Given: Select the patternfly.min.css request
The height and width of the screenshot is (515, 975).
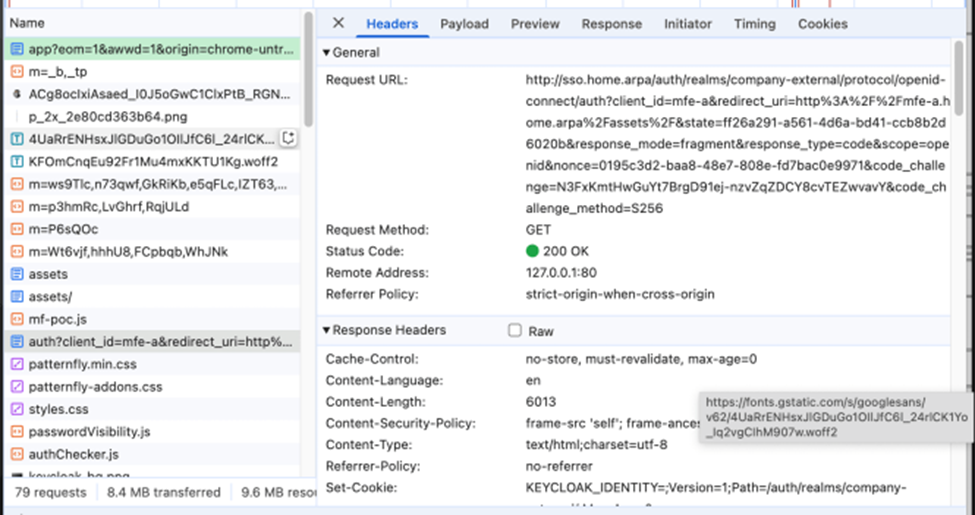Looking at the screenshot, I should click(152, 364).
